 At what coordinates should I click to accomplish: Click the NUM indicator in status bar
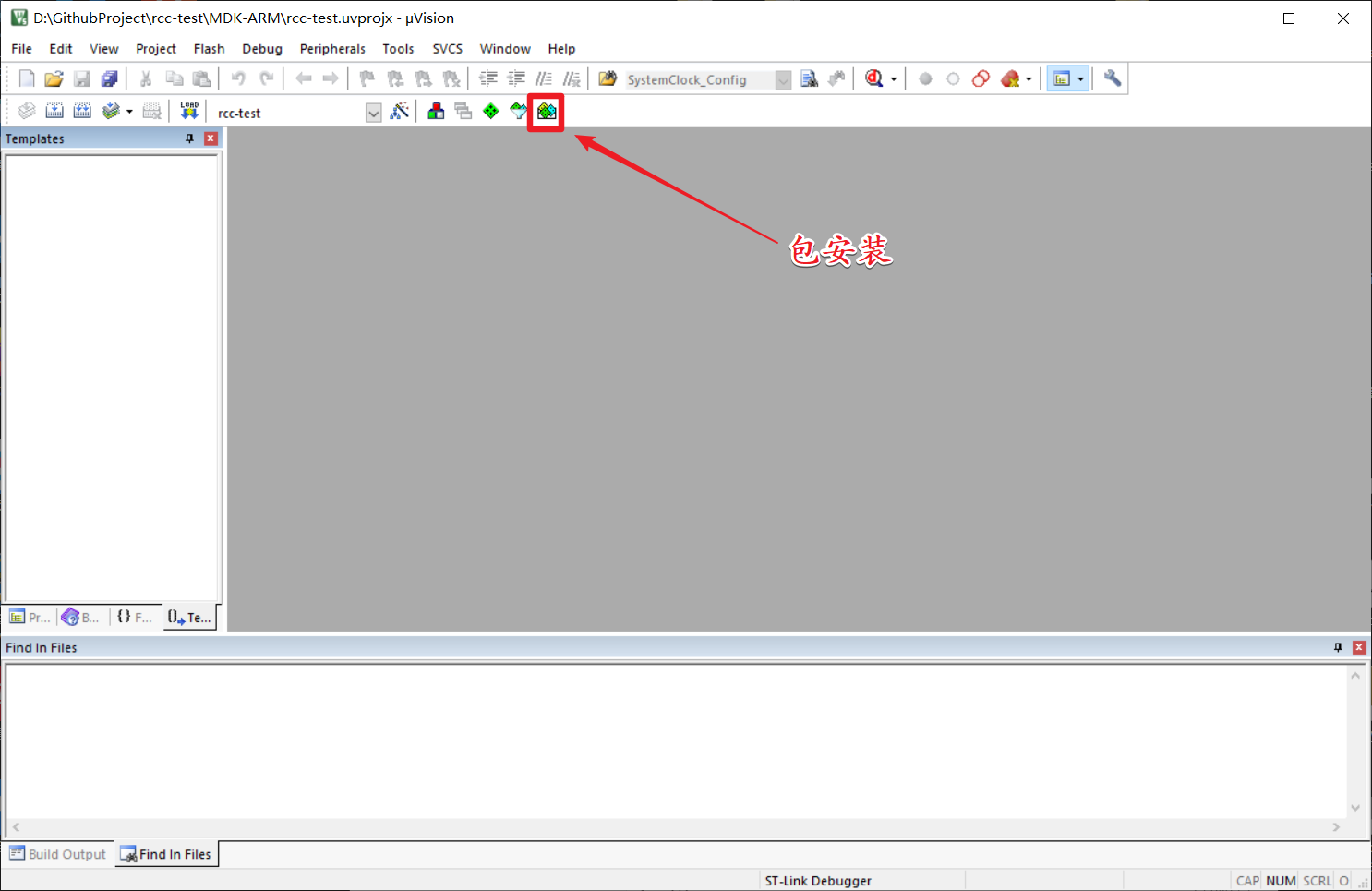[1281, 881]
